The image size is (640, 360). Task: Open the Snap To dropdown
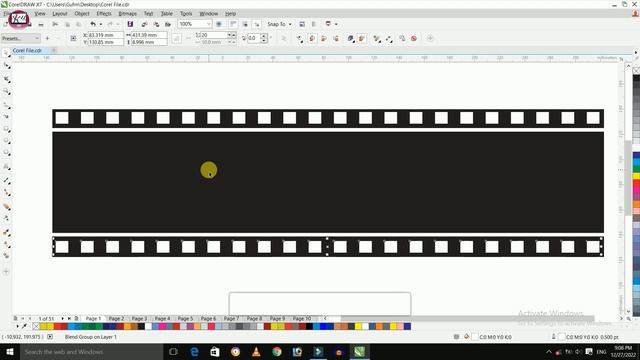280,24
